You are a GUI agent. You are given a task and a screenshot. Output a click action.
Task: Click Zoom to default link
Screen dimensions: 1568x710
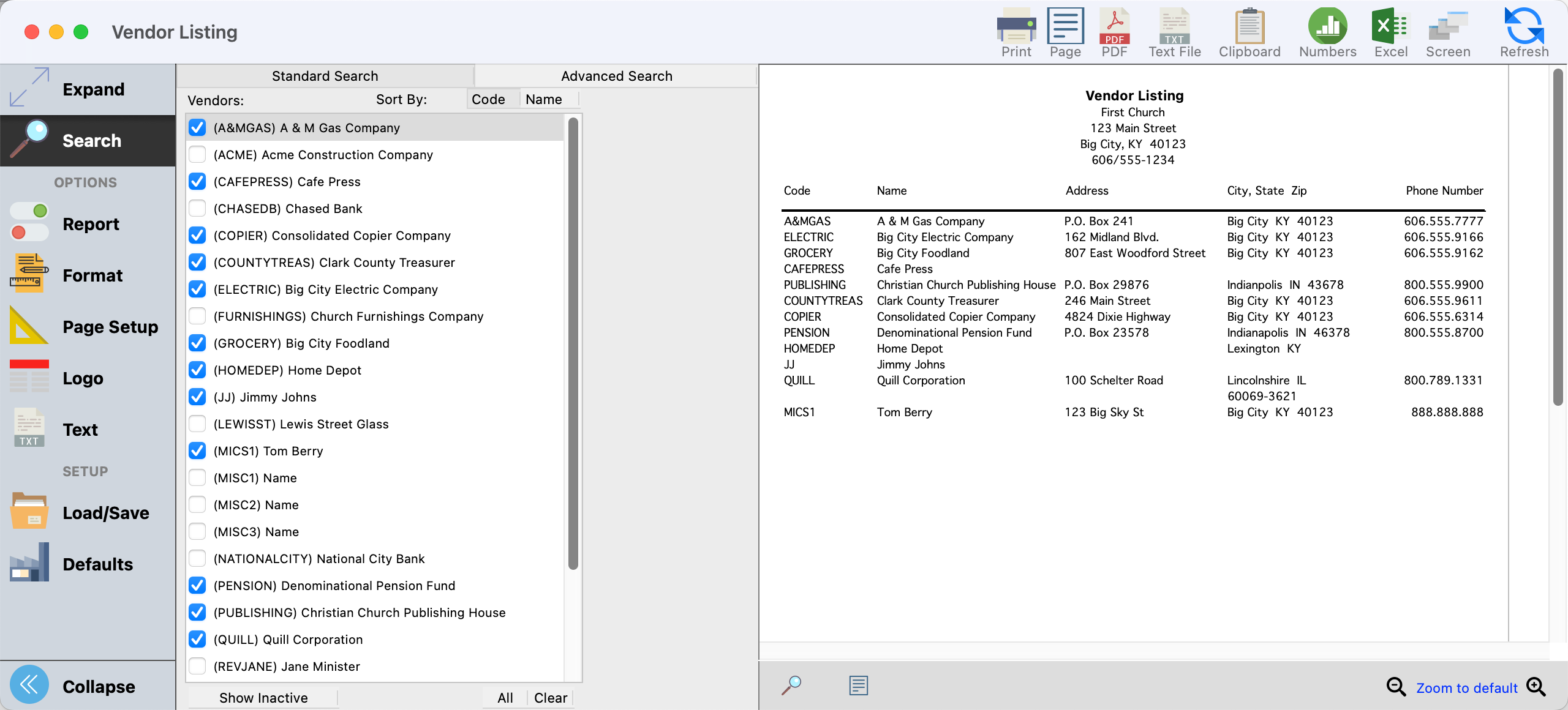tap(1466, 688)
